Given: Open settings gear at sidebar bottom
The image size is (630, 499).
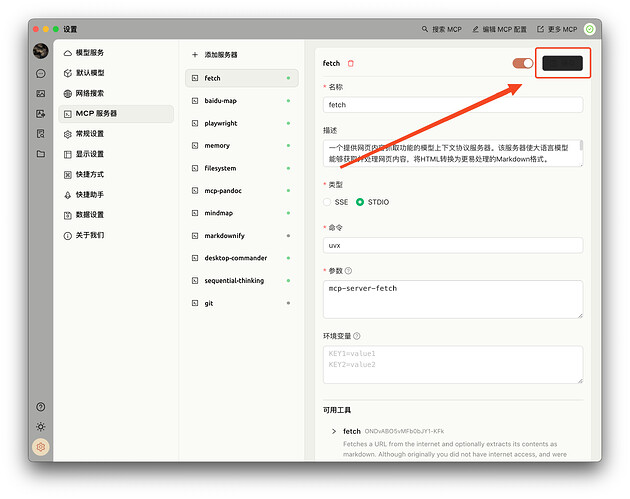Looking at the screenshot, I should 41,447.
